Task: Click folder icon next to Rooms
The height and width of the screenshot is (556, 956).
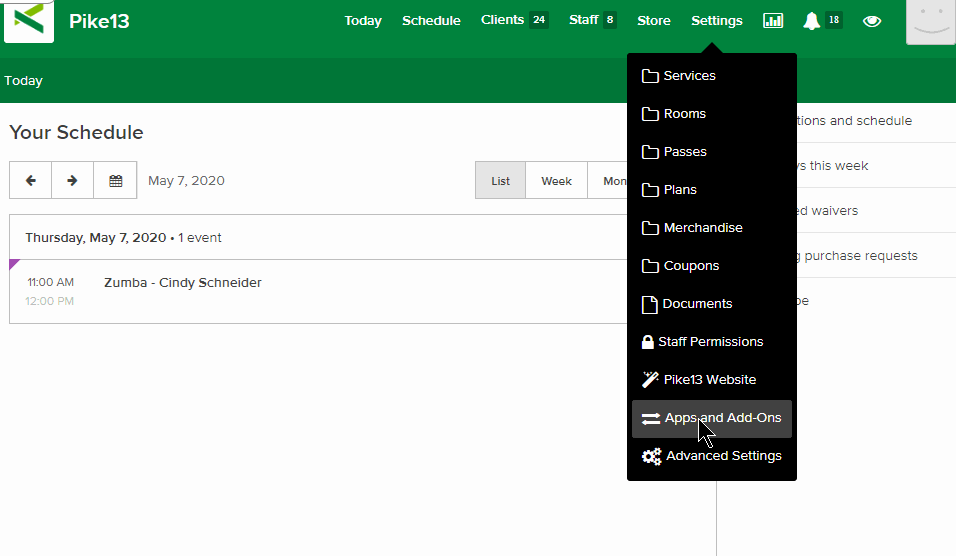Action: tap(650, 114)
